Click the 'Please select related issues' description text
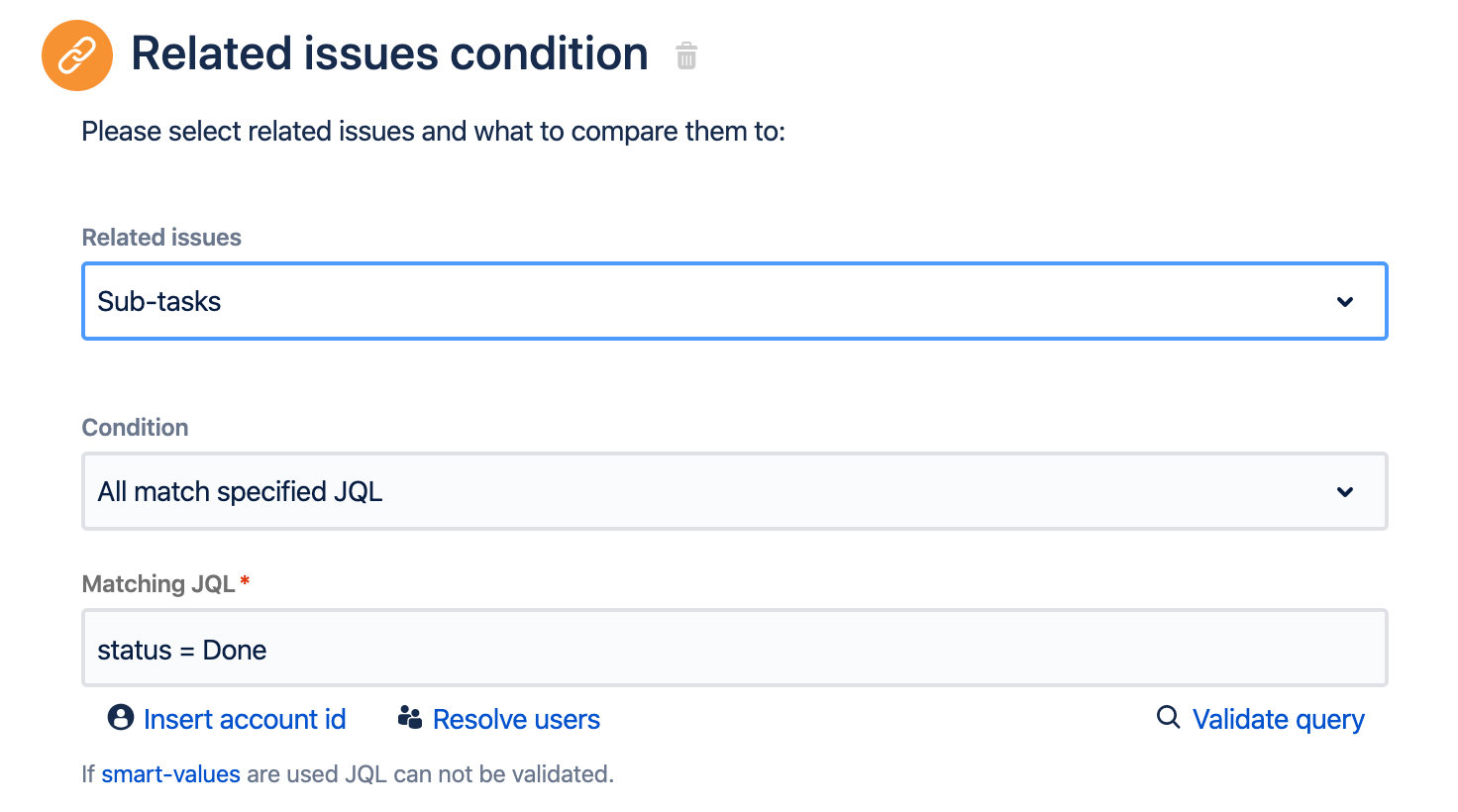Image resolution: width=1458 pixels, height=812 pixels. pos(433,132)
